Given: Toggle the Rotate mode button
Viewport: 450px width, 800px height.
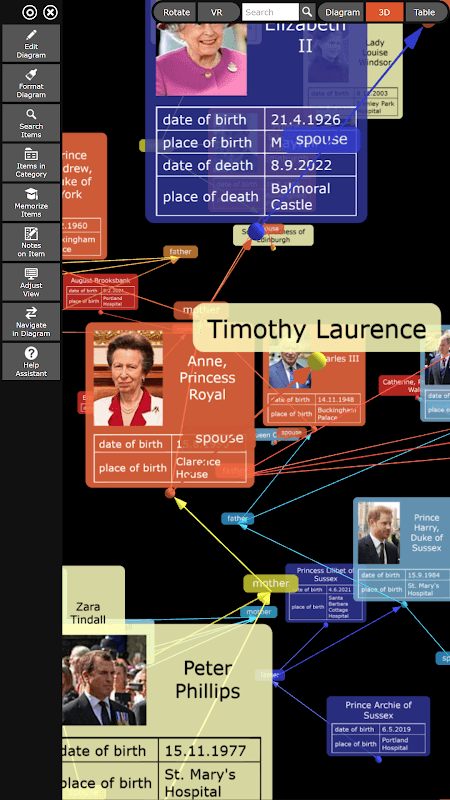Looking at the screenshot, I should click(177, 12).
